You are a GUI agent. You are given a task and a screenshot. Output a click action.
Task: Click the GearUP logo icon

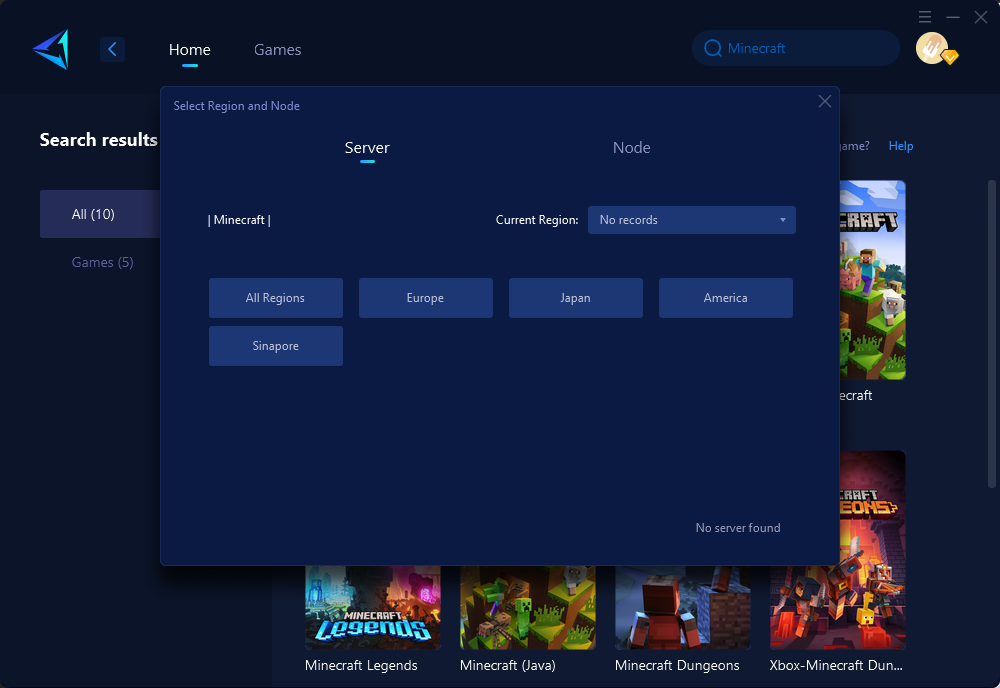pos(51,49)
